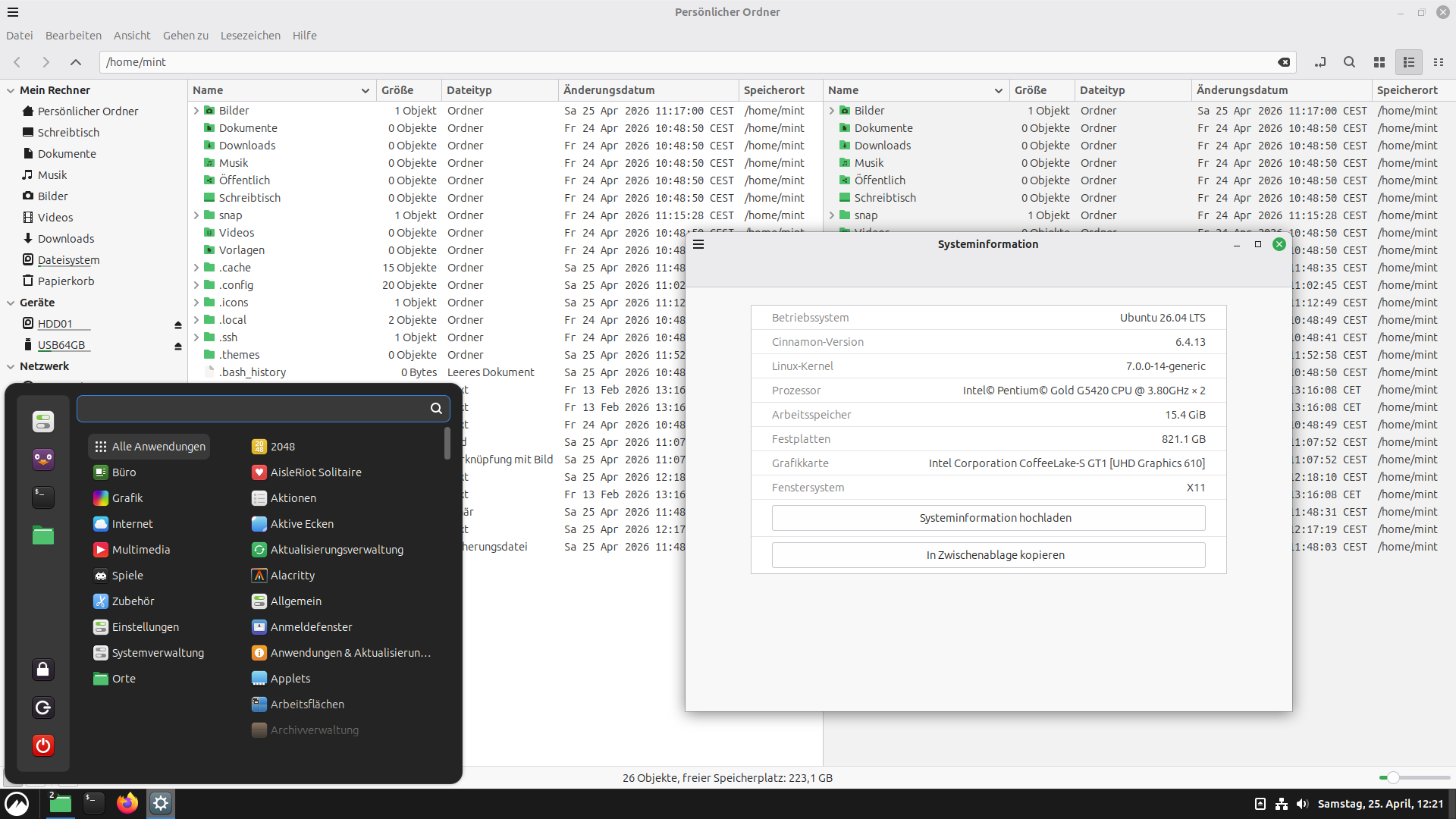Click the application menu's scrollbar
The width and height of the screenshot is (1456, 819).
(447, 444)
